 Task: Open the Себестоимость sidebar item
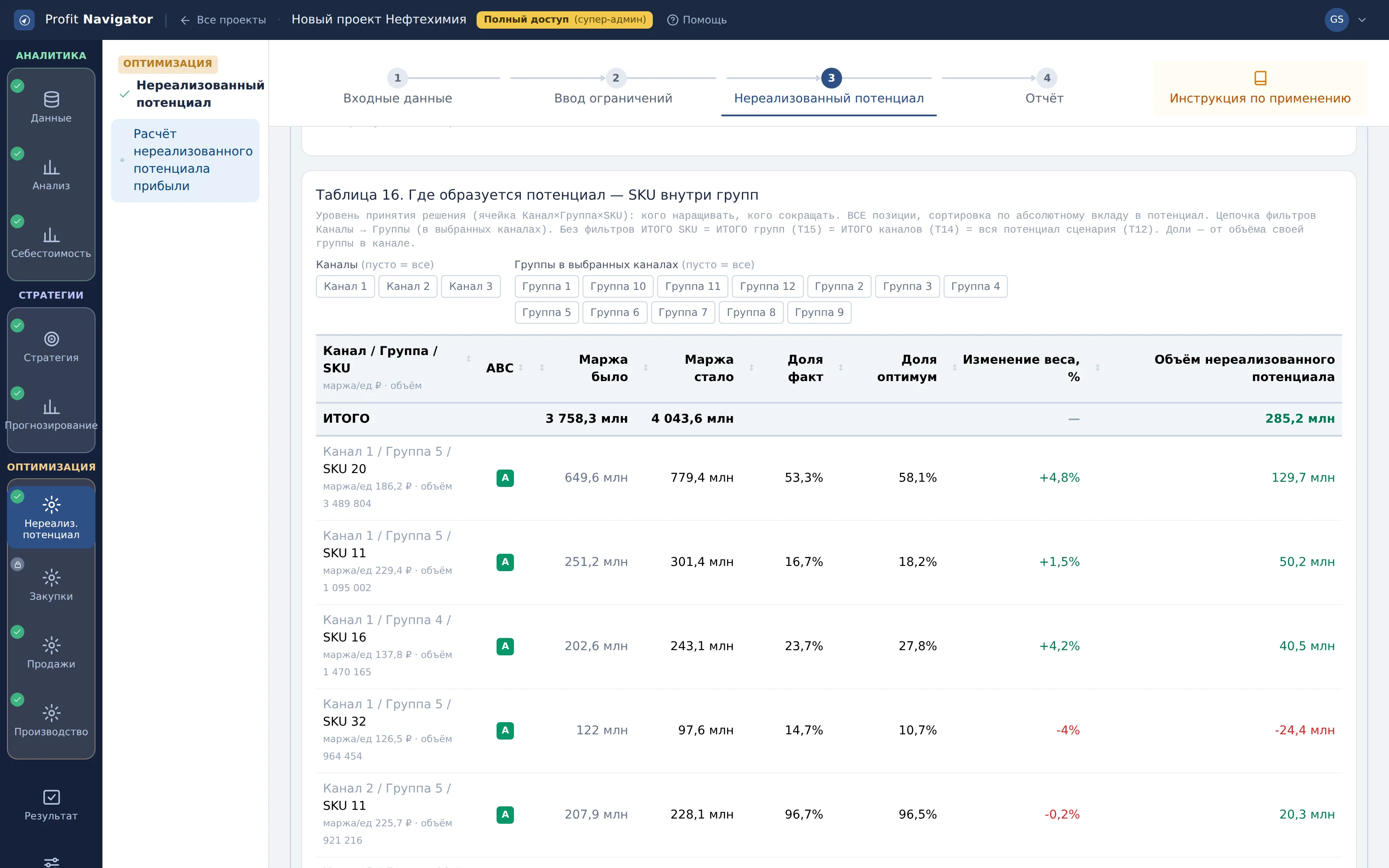click(51, 243)
